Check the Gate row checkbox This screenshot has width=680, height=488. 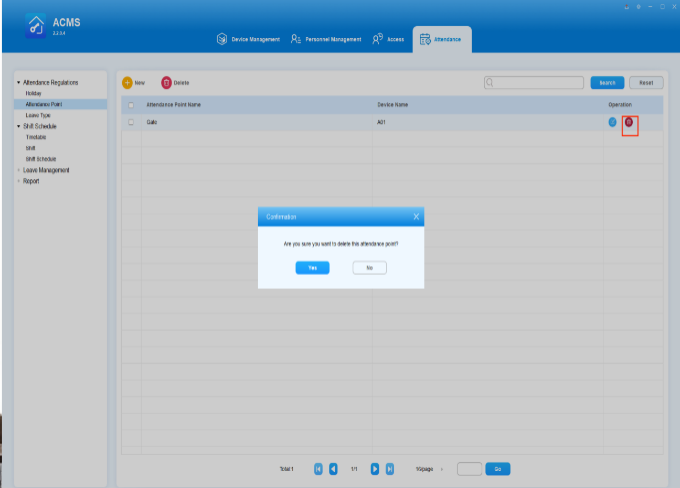point(130,122)
